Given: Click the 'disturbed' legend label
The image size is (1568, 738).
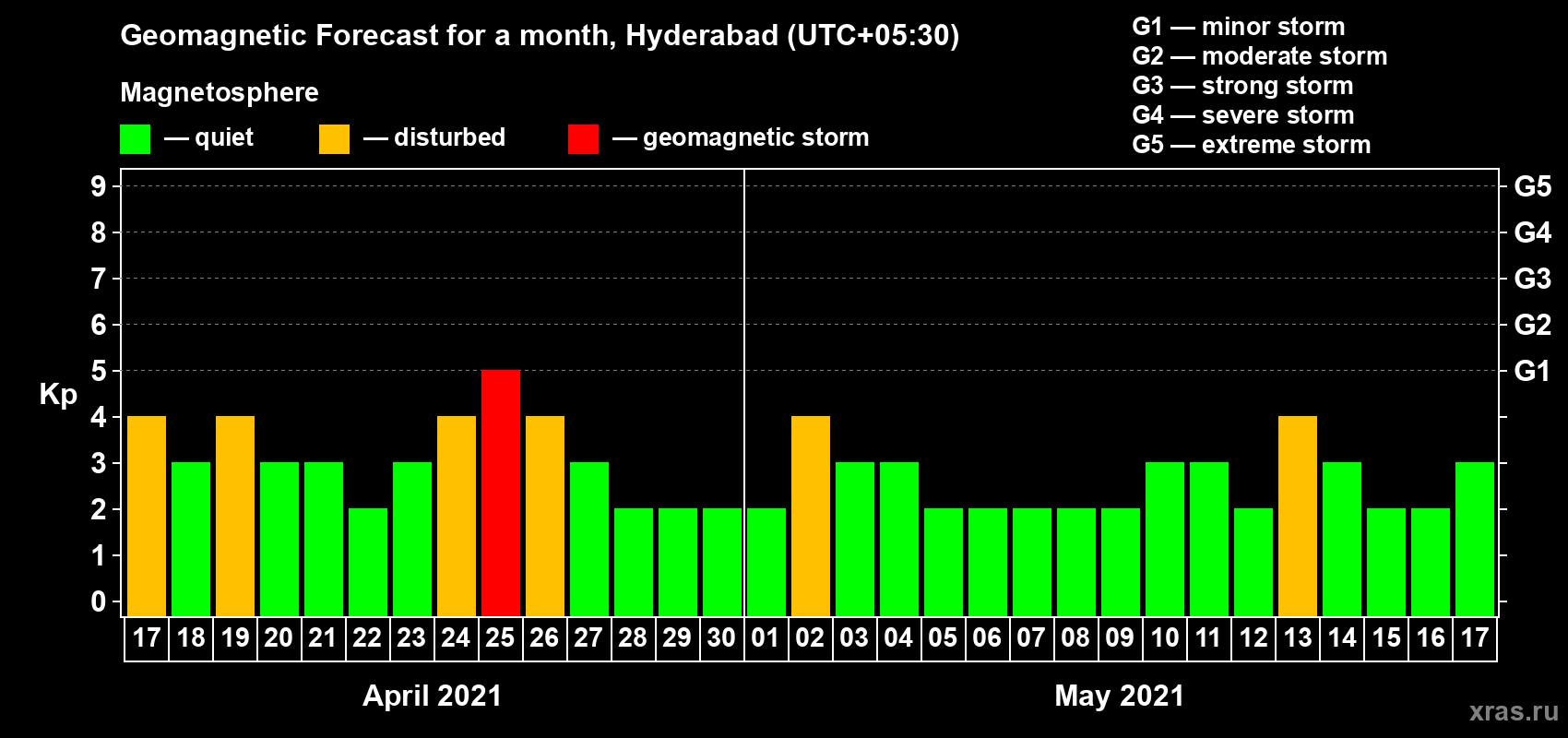Looking at the screenshot, I should click(450, 137).
